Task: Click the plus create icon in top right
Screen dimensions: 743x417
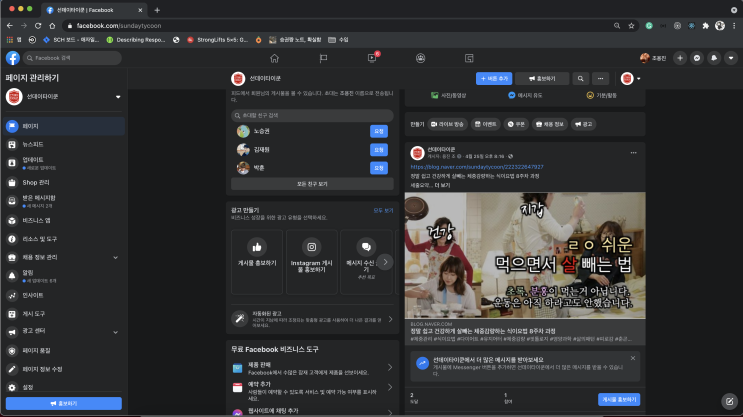Action: pos(680,58)
